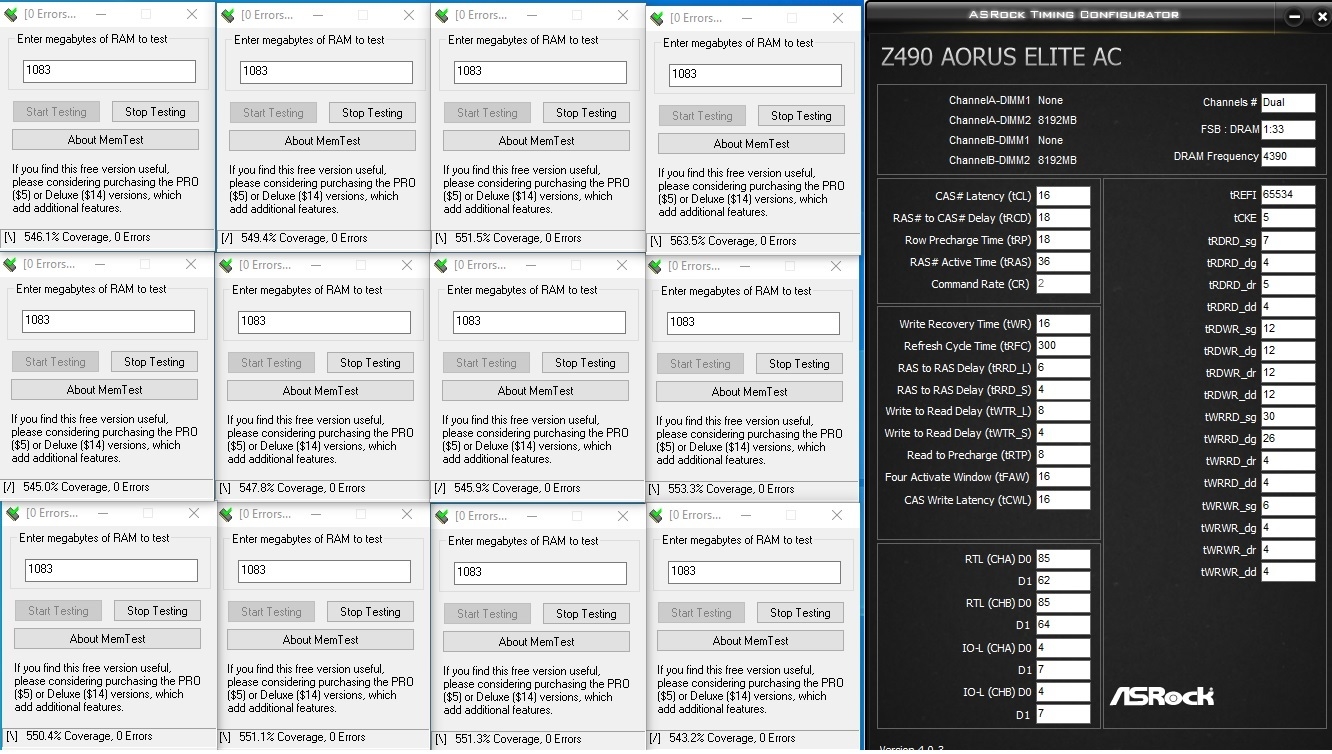The image size is (1332, 754).
Task: Stop Testing in the 545.0% coverage window
Action: point(154,362)
